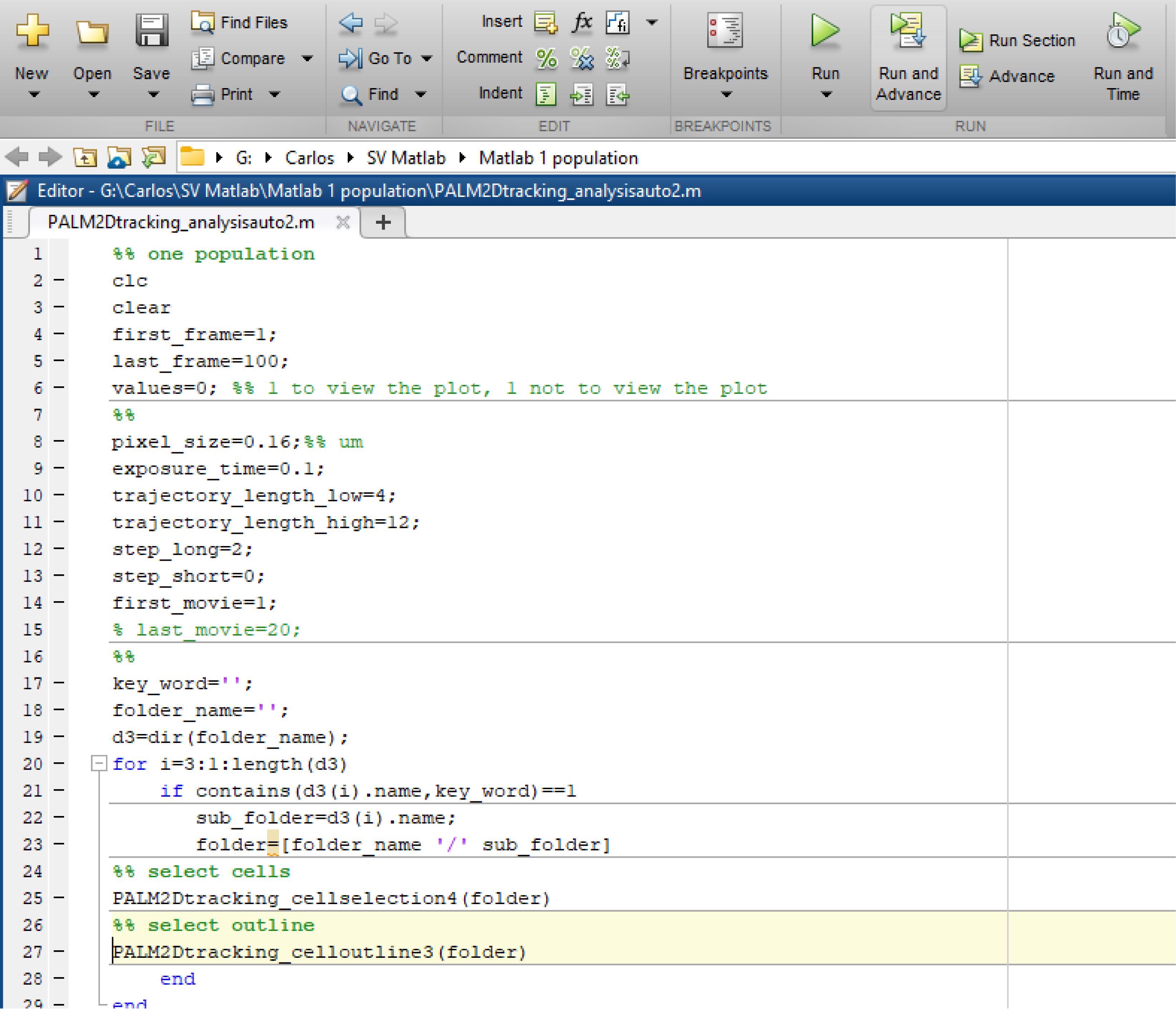Set breakpoint at line 17 dash
Screen dimensions: 1176x1009
tap(59, 683)
